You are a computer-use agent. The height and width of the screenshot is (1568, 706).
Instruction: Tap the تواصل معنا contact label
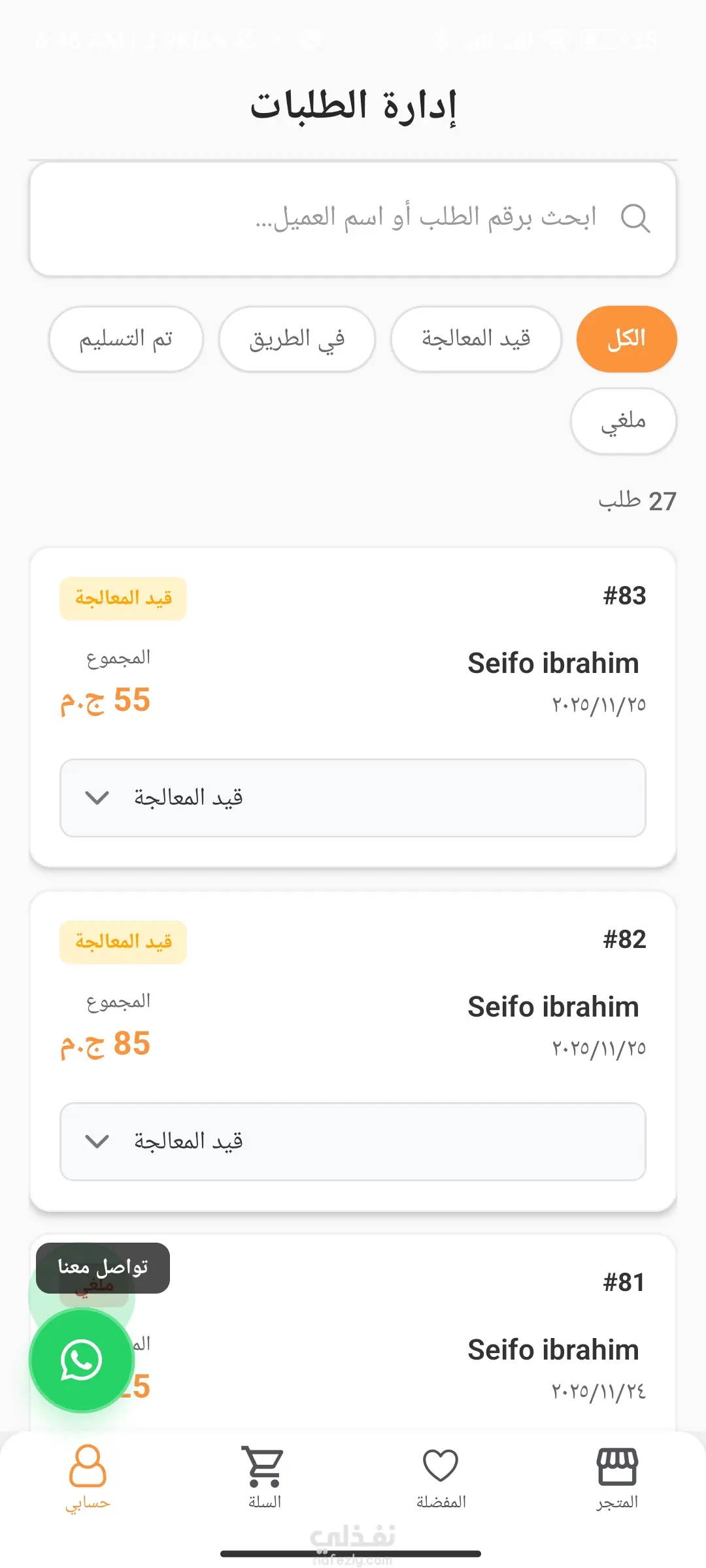(103, 1267)
